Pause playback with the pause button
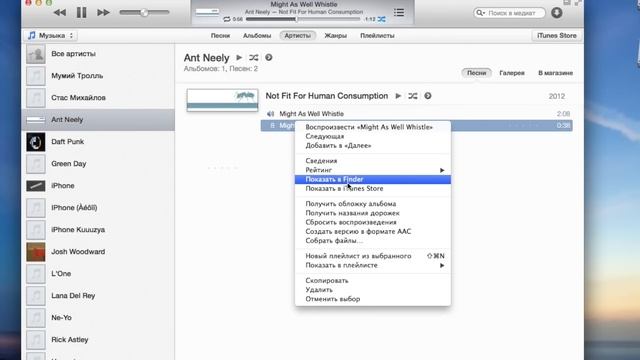Screen dimensions: 640x360 81,13
